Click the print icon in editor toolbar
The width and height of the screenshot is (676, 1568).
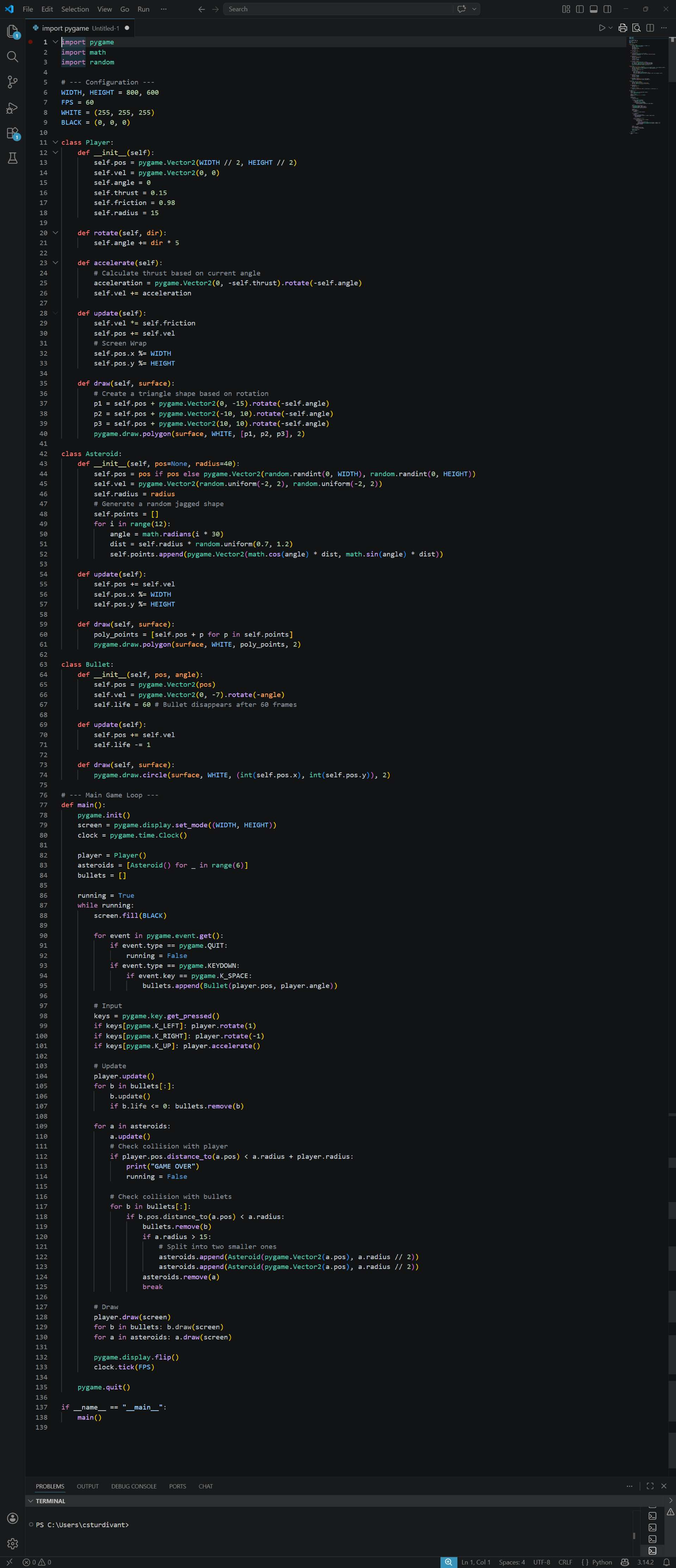tap(622, 28)
